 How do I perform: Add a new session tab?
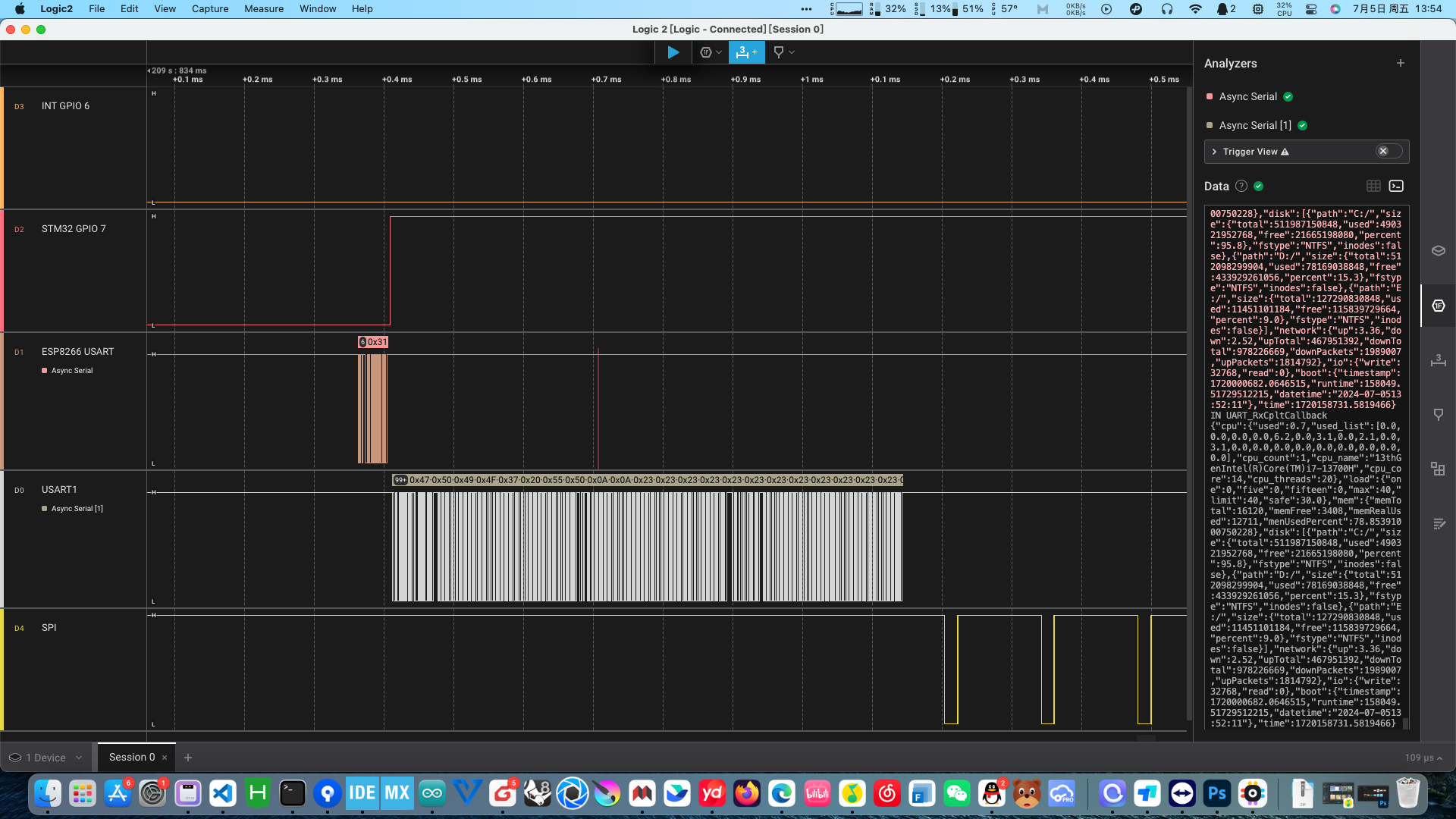pyautogui.click(x=188, y=758)
